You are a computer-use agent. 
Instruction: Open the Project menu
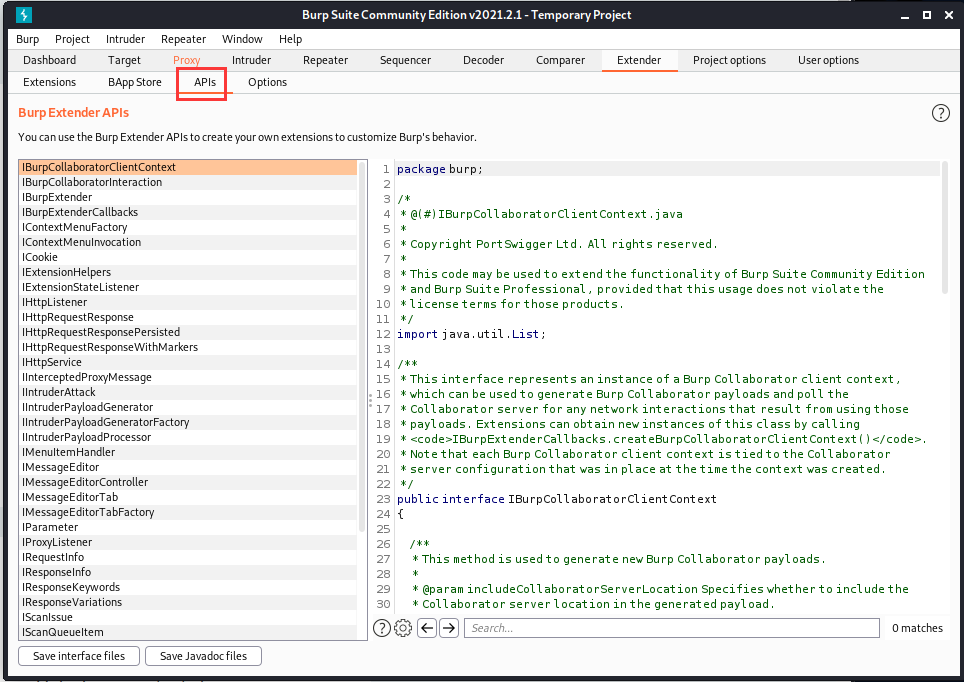(x=72, y=39)
